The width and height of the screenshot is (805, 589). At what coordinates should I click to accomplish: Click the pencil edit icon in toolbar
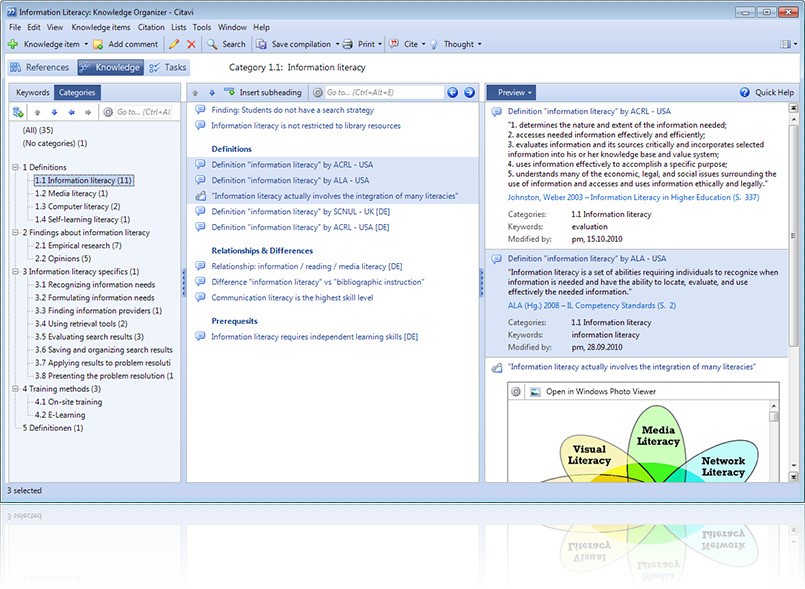point(174,44)
